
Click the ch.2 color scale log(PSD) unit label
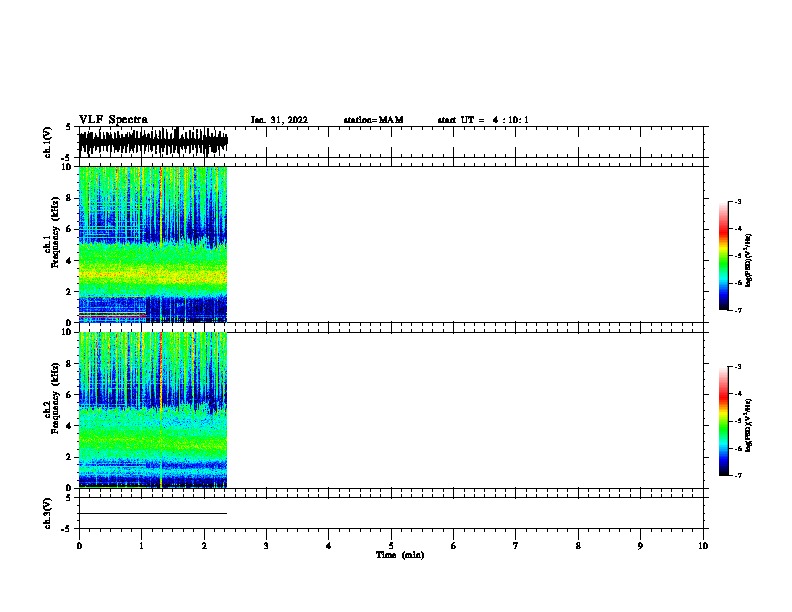(748, 425)
